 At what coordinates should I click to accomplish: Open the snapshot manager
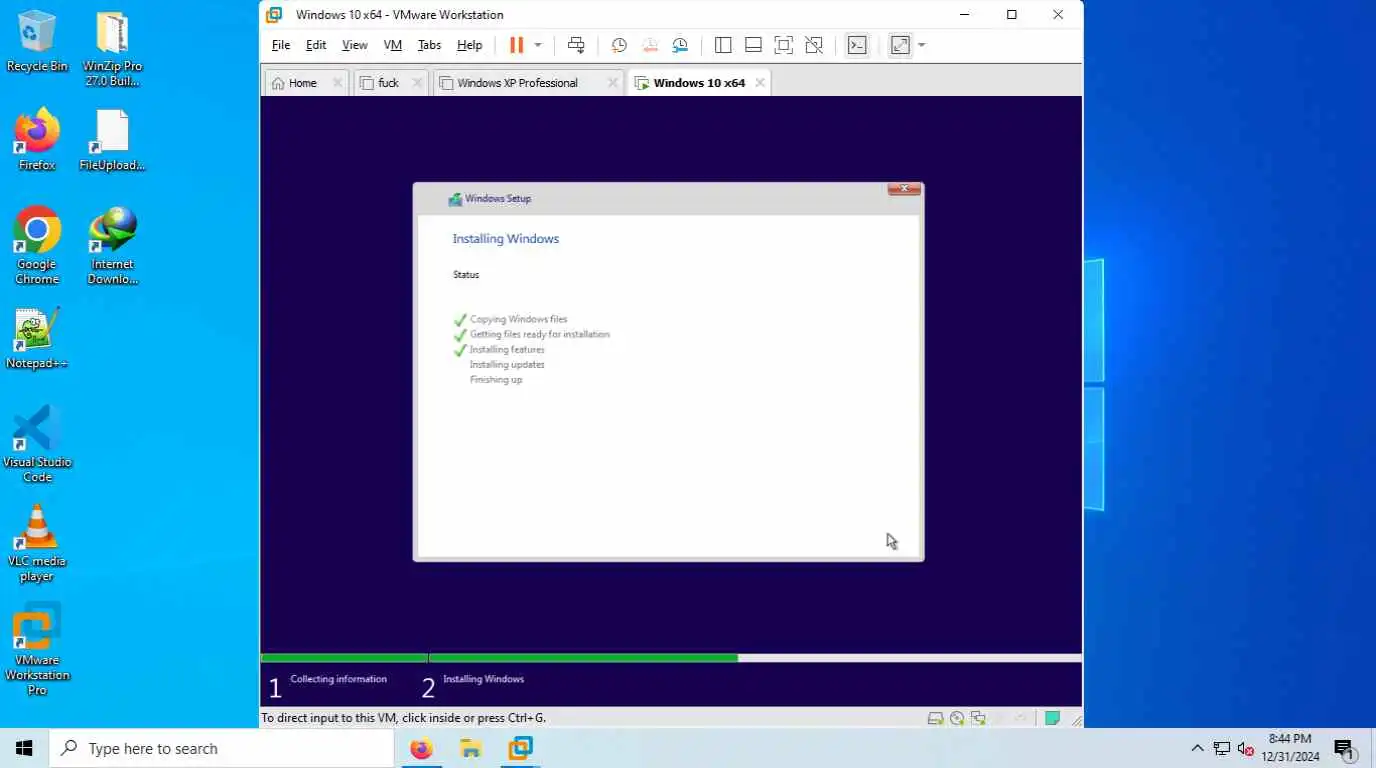coord(680,45)
